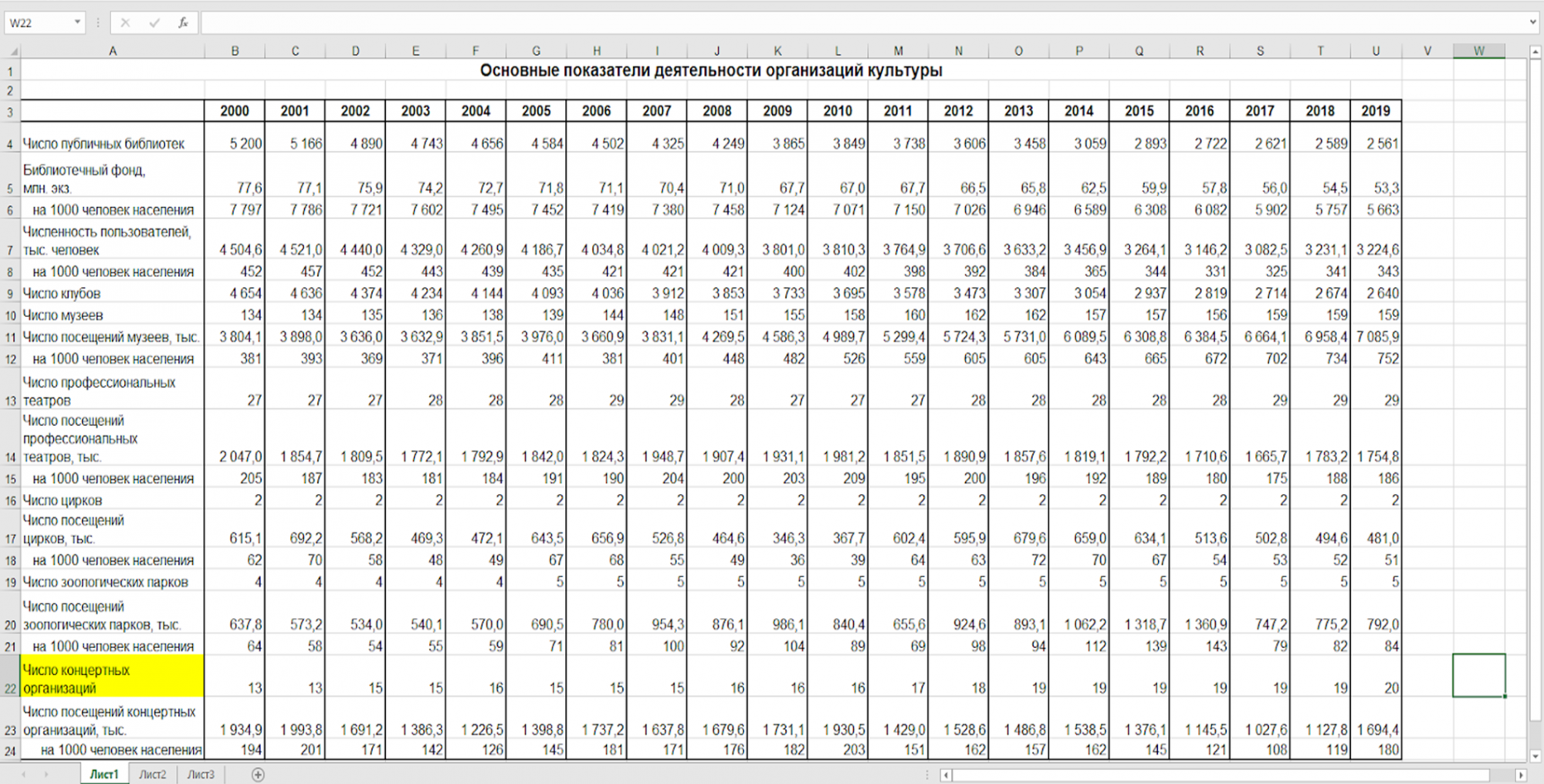Switch to sheet tab Лист2
The image size is (1544, 784).
click(x=152, y=774)
